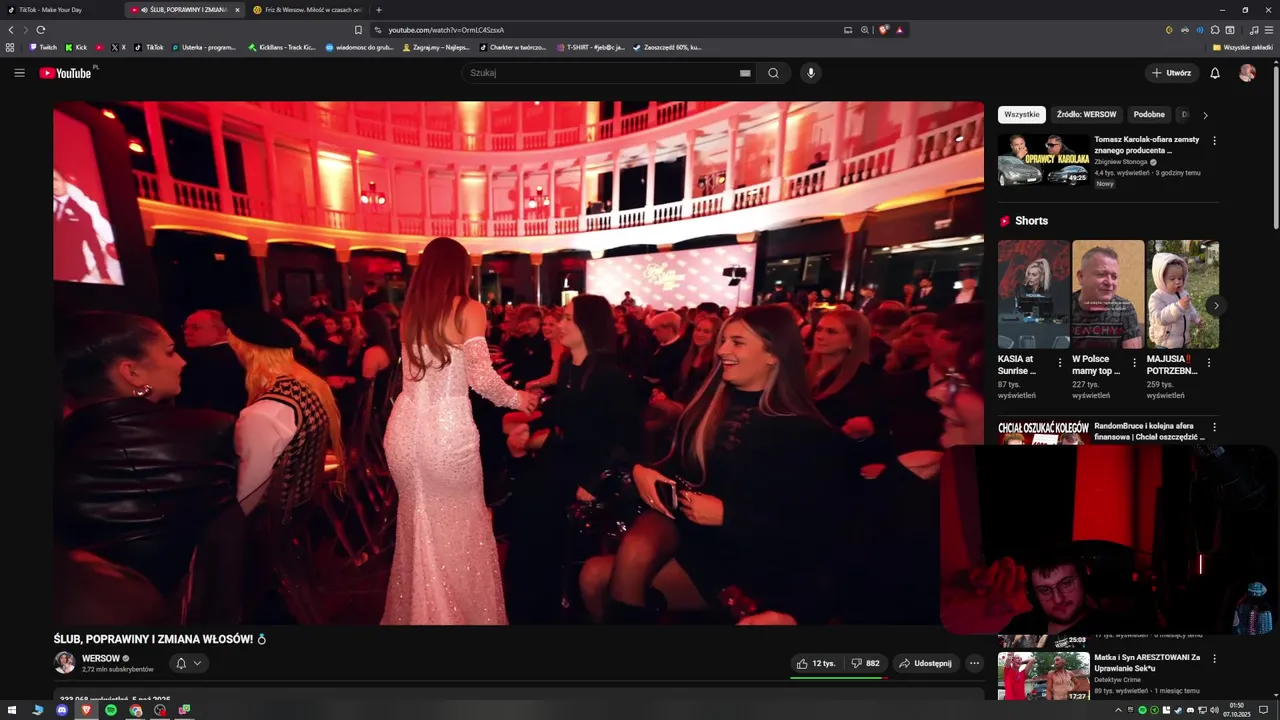
Task: Open Discord from taskbar
Action: (x=62, y=710)
